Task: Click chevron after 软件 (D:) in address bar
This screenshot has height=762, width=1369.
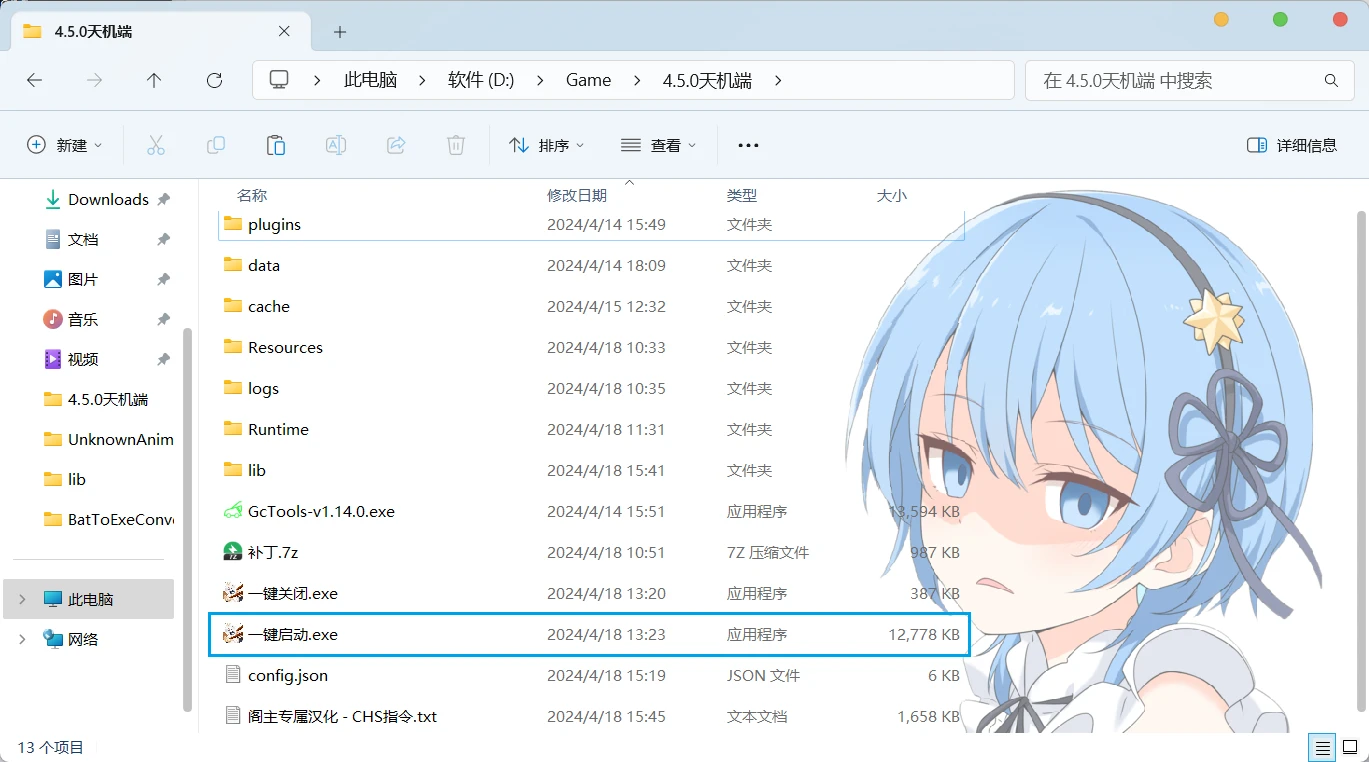Action: tap(540, 80)
